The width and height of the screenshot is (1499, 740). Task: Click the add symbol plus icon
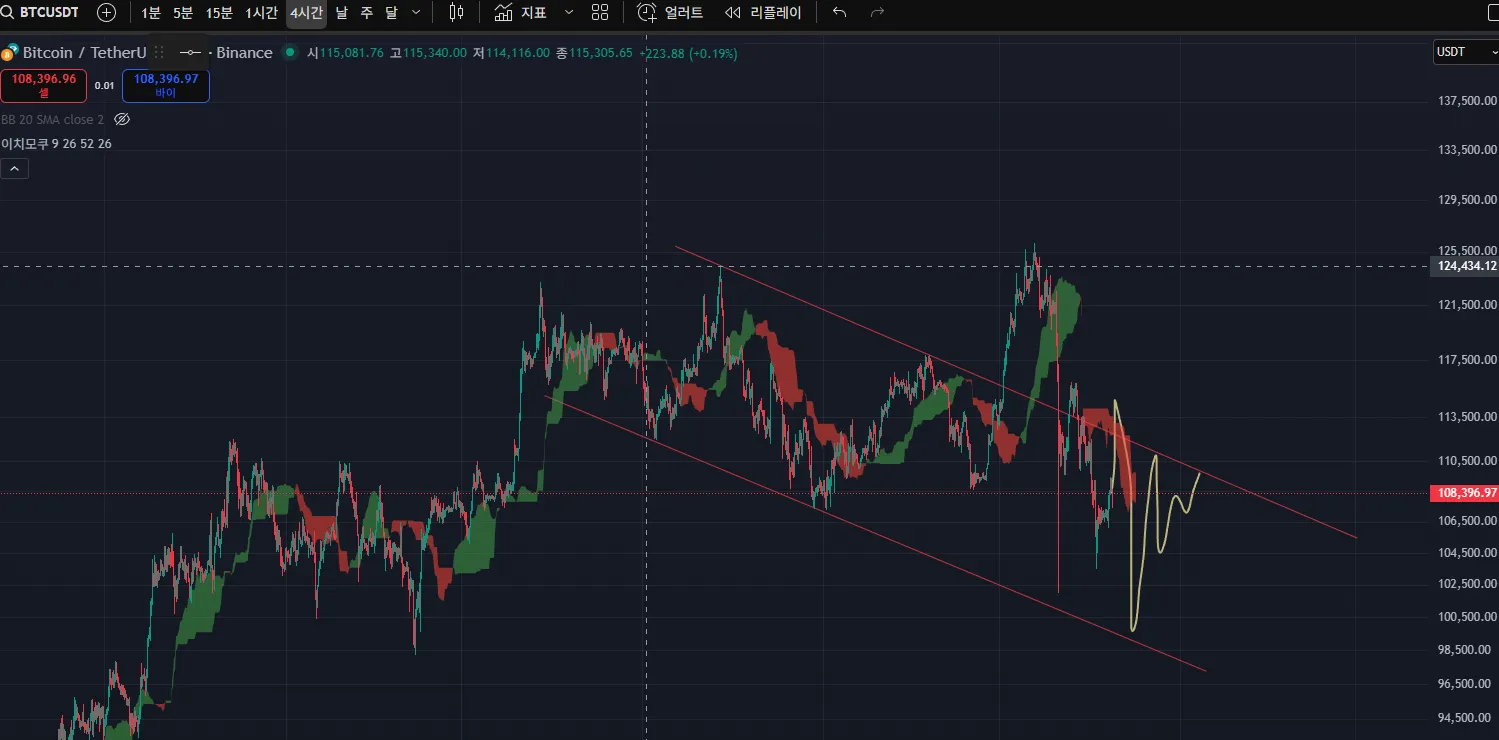(106, 13)
